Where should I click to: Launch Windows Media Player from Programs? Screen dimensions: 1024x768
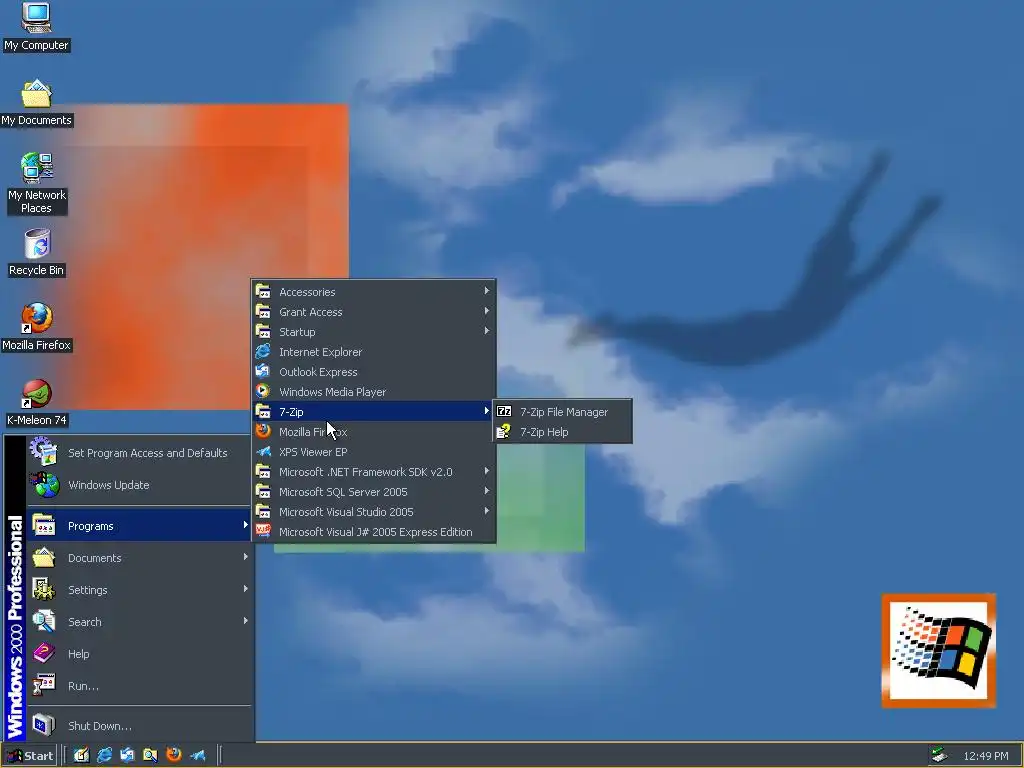[374, 392]
